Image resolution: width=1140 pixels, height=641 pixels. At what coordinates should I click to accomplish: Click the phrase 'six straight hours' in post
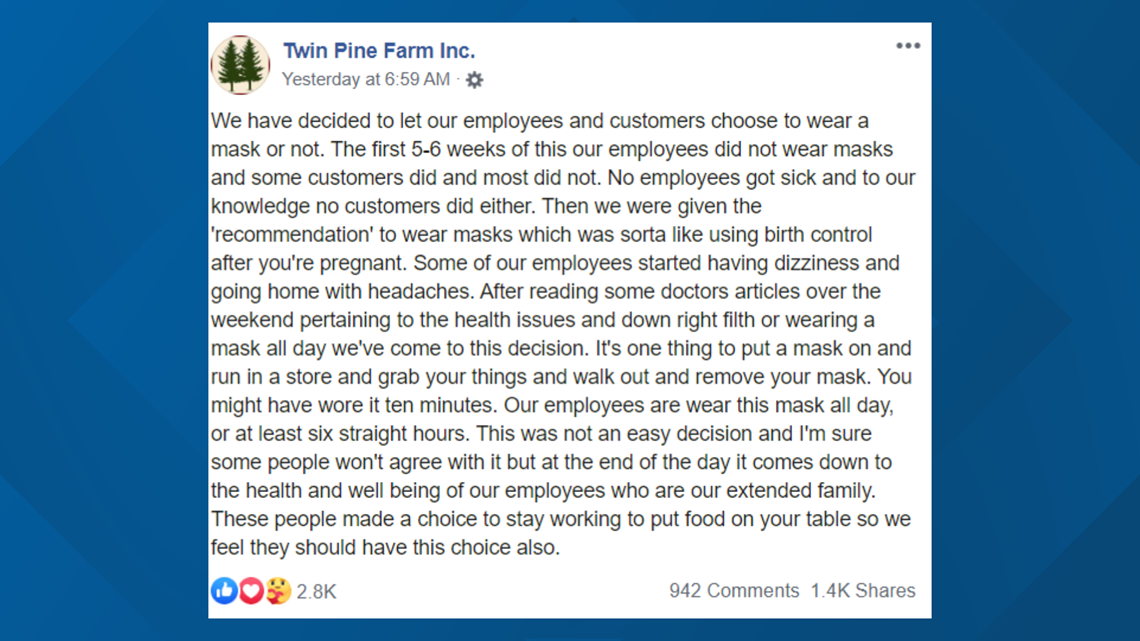[x=389, y=434]
